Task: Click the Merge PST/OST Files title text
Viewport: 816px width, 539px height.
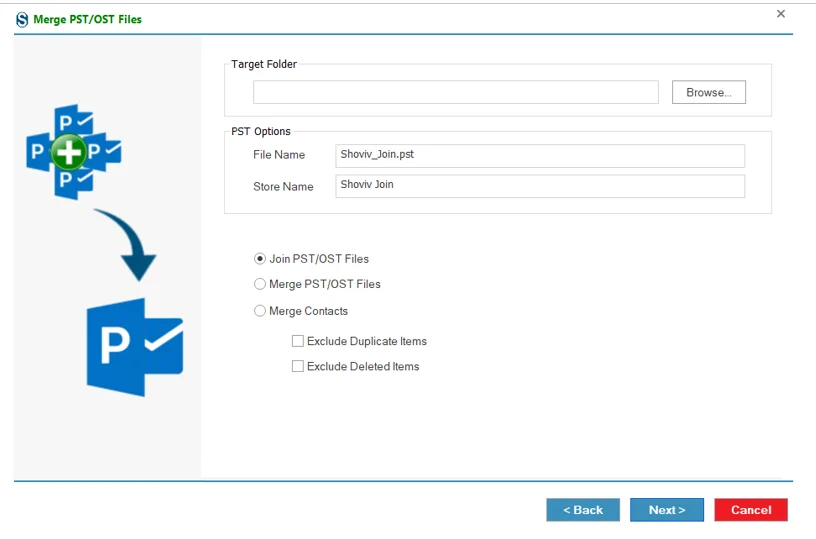Action: coord(87,19)
